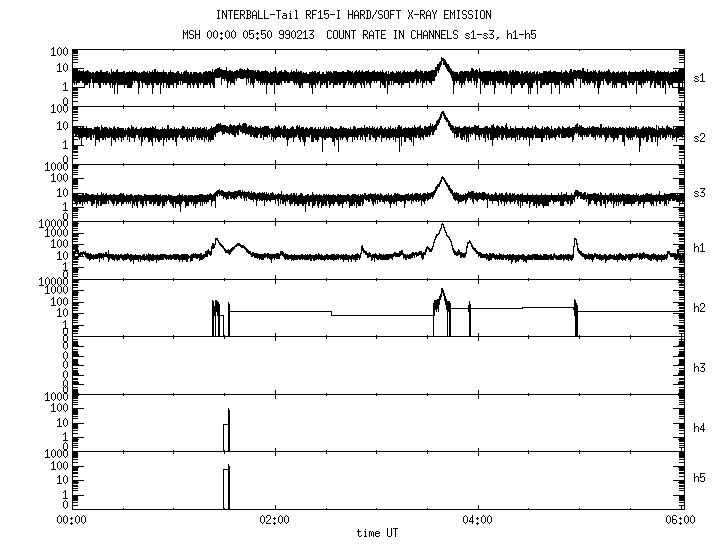Viewport: 720px width, 550px height.
Task: Select the h2 channel label
Action: tap(699, 308)
